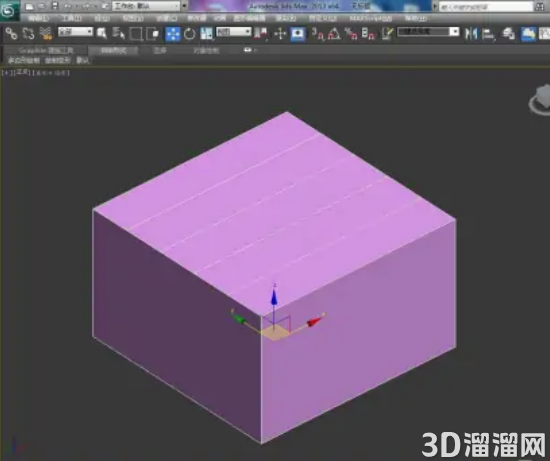Open the named selection sets dropdown
The image size is (550, 461).
tap(428, 32)
